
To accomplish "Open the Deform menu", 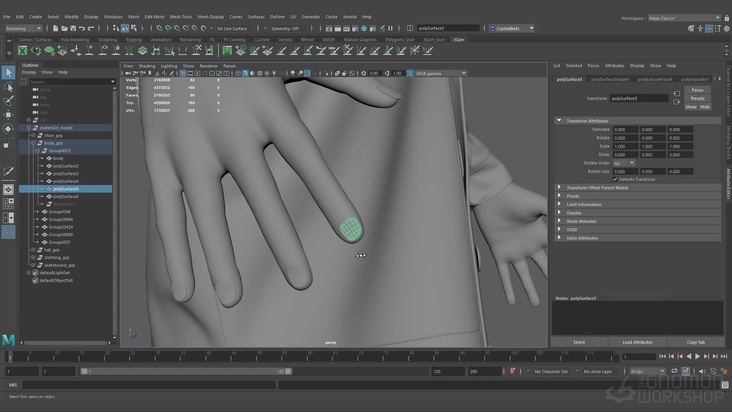I will pos(277,17).
